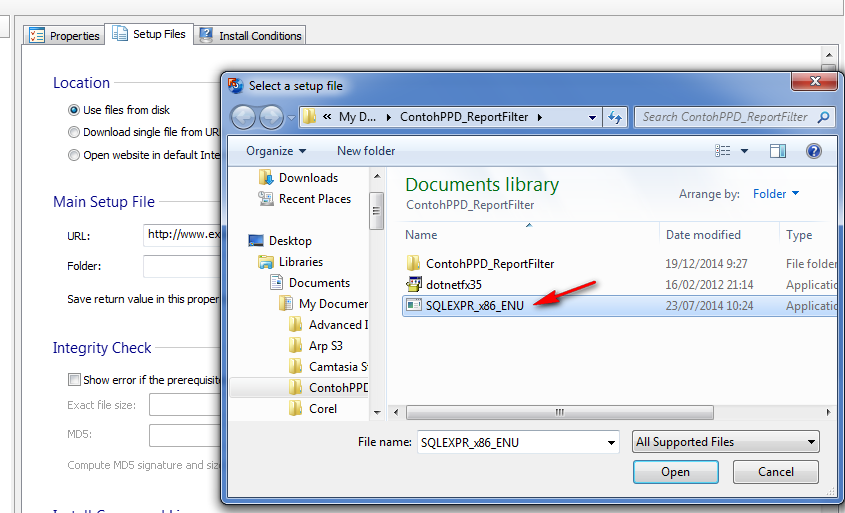
Task: Click the navigation pane scroll up arrow
Action: click(x=377, y=176)
